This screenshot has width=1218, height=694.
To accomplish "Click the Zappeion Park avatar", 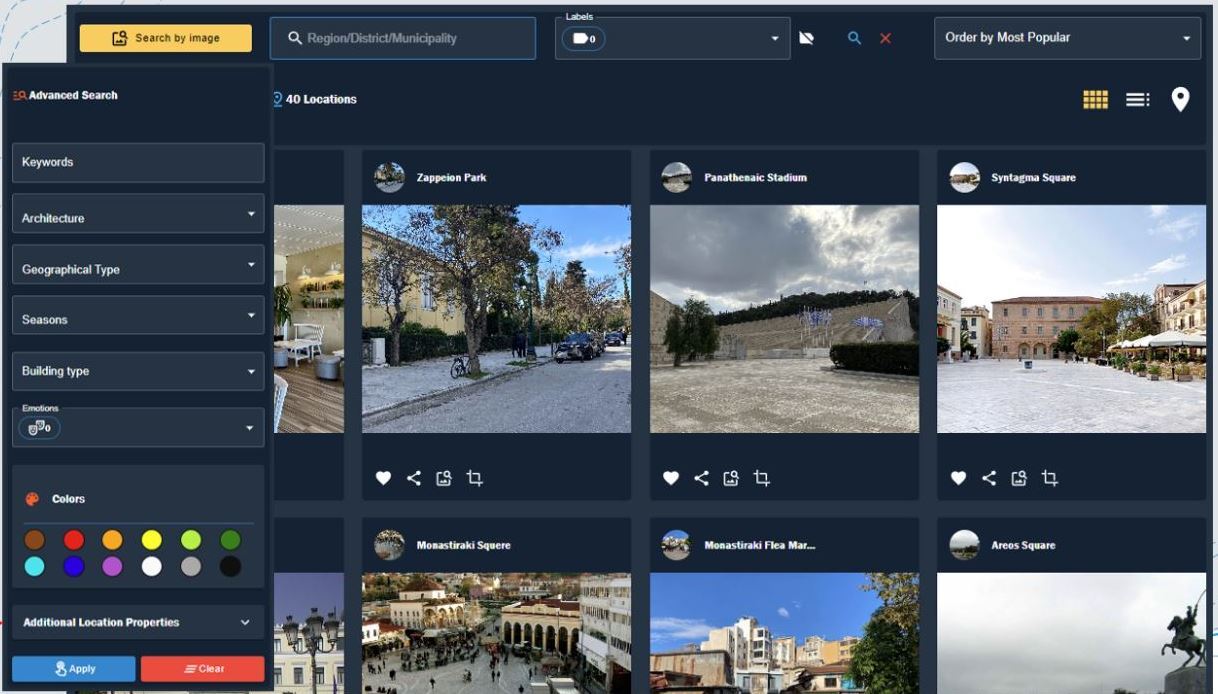I will pyautogui.click(x=389, y=178).
